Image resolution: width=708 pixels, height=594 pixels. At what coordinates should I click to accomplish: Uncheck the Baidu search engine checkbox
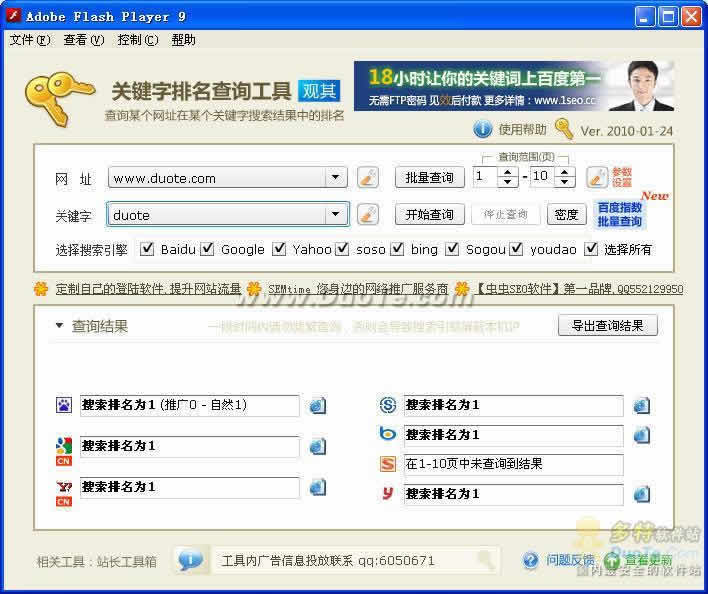147,249
